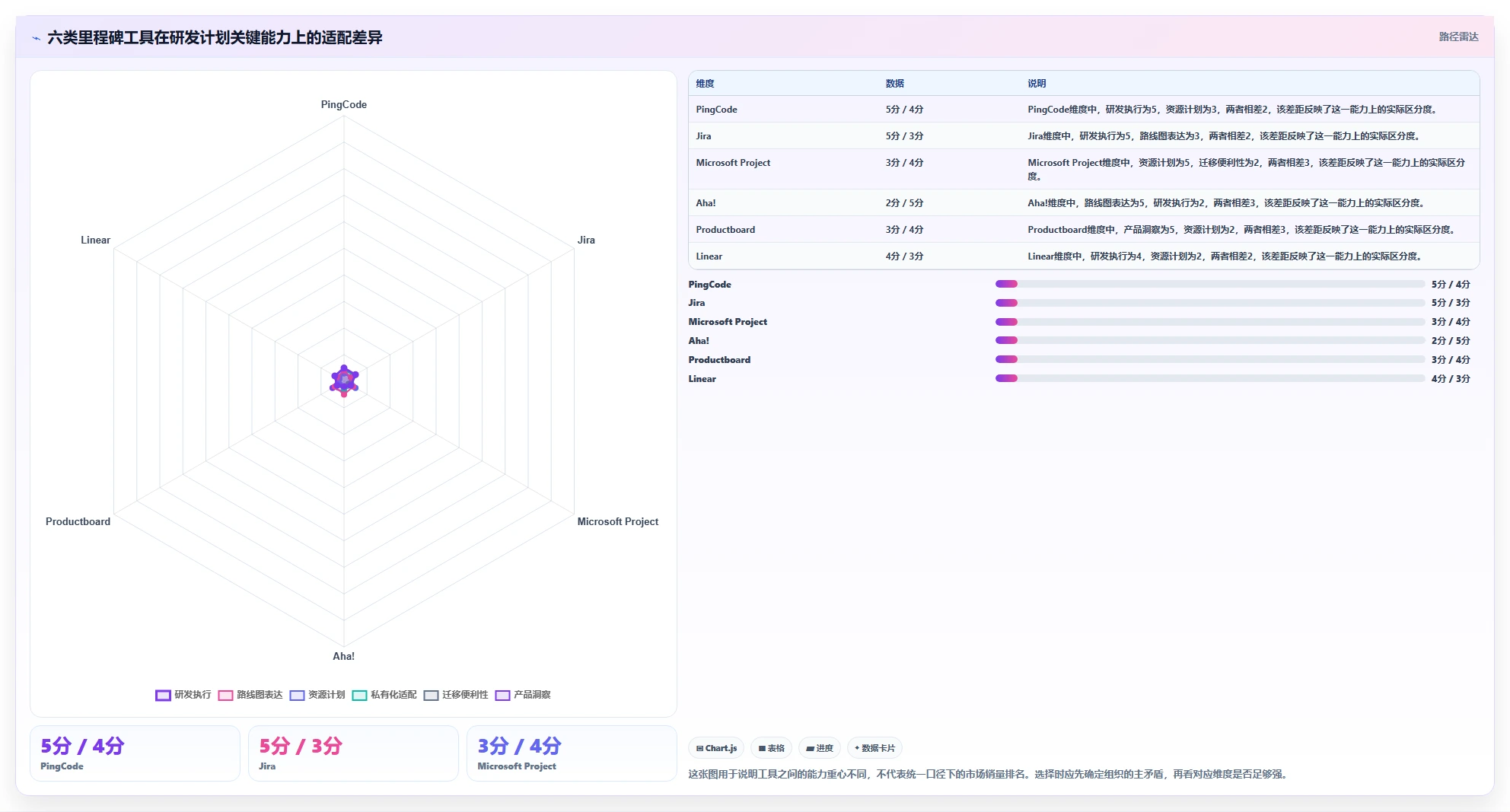Viewport: 1510px width, 812px height.
Task: Click the title icon before 六类里程碑工具
Action: coord(36,38)
